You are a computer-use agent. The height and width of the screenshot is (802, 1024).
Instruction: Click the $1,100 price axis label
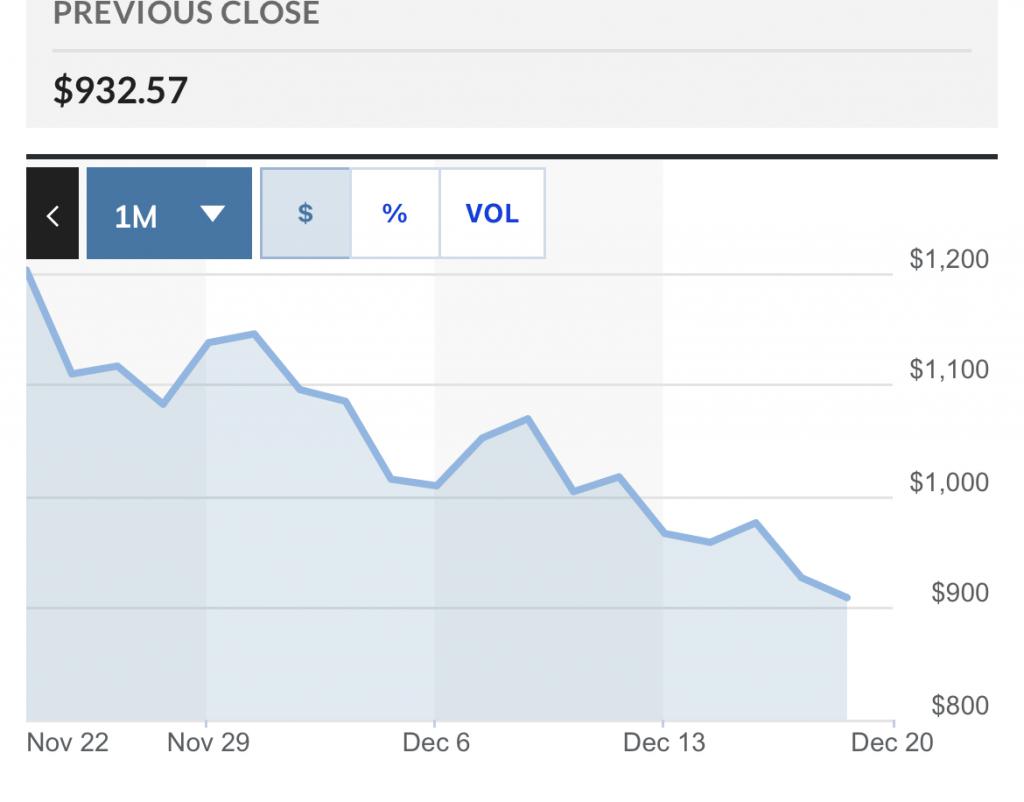tap(949, 370)
